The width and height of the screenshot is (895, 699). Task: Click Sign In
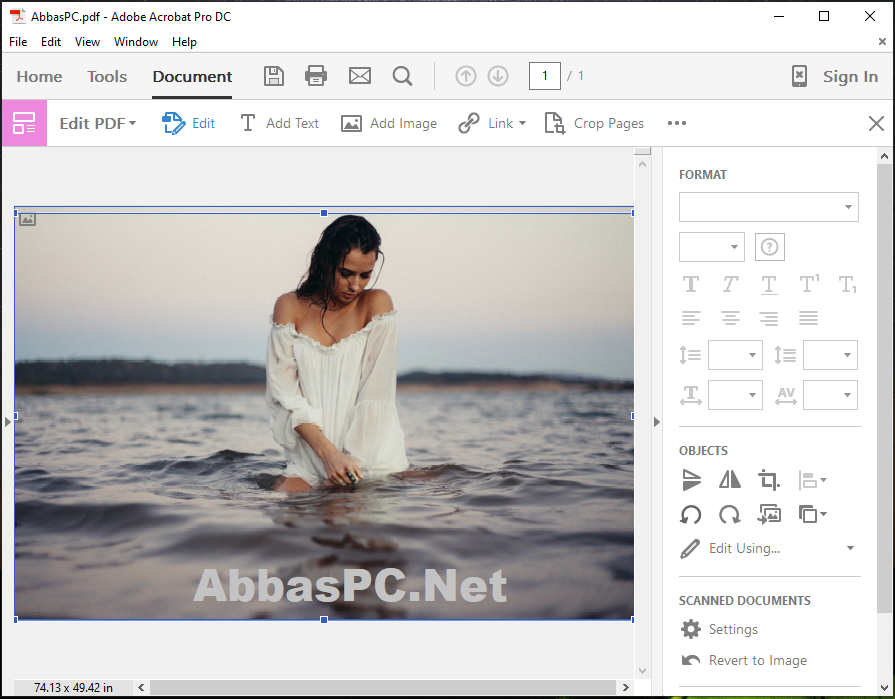(850, 76)
